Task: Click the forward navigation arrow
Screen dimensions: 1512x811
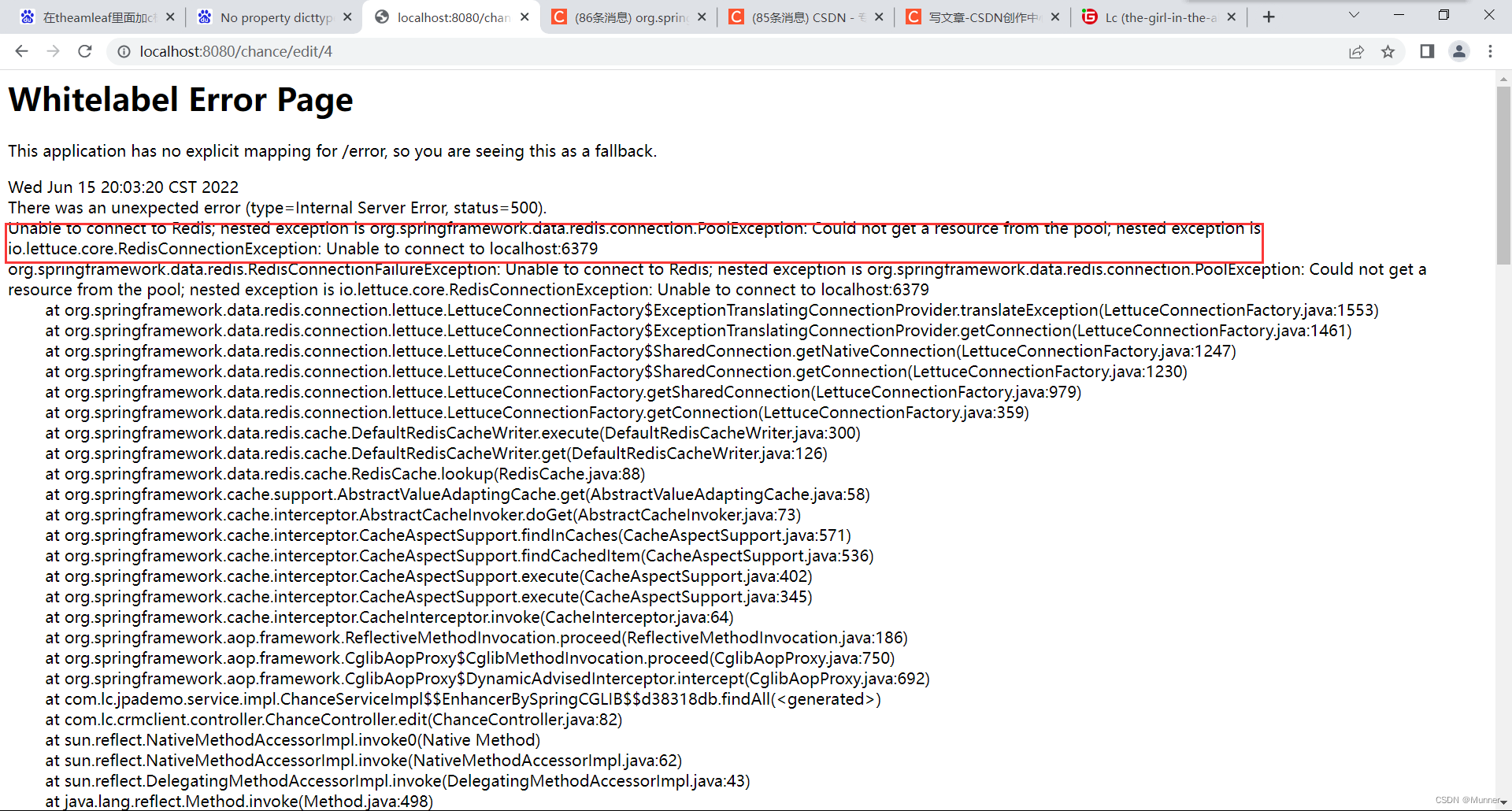Action: click(53, 51)
